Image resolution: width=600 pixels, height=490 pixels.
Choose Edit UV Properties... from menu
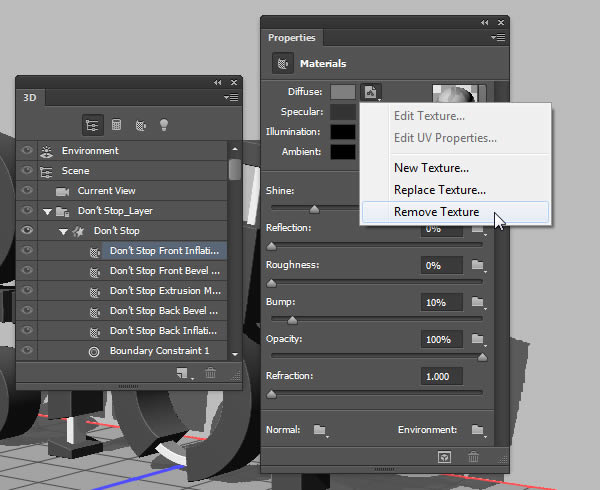445,138
